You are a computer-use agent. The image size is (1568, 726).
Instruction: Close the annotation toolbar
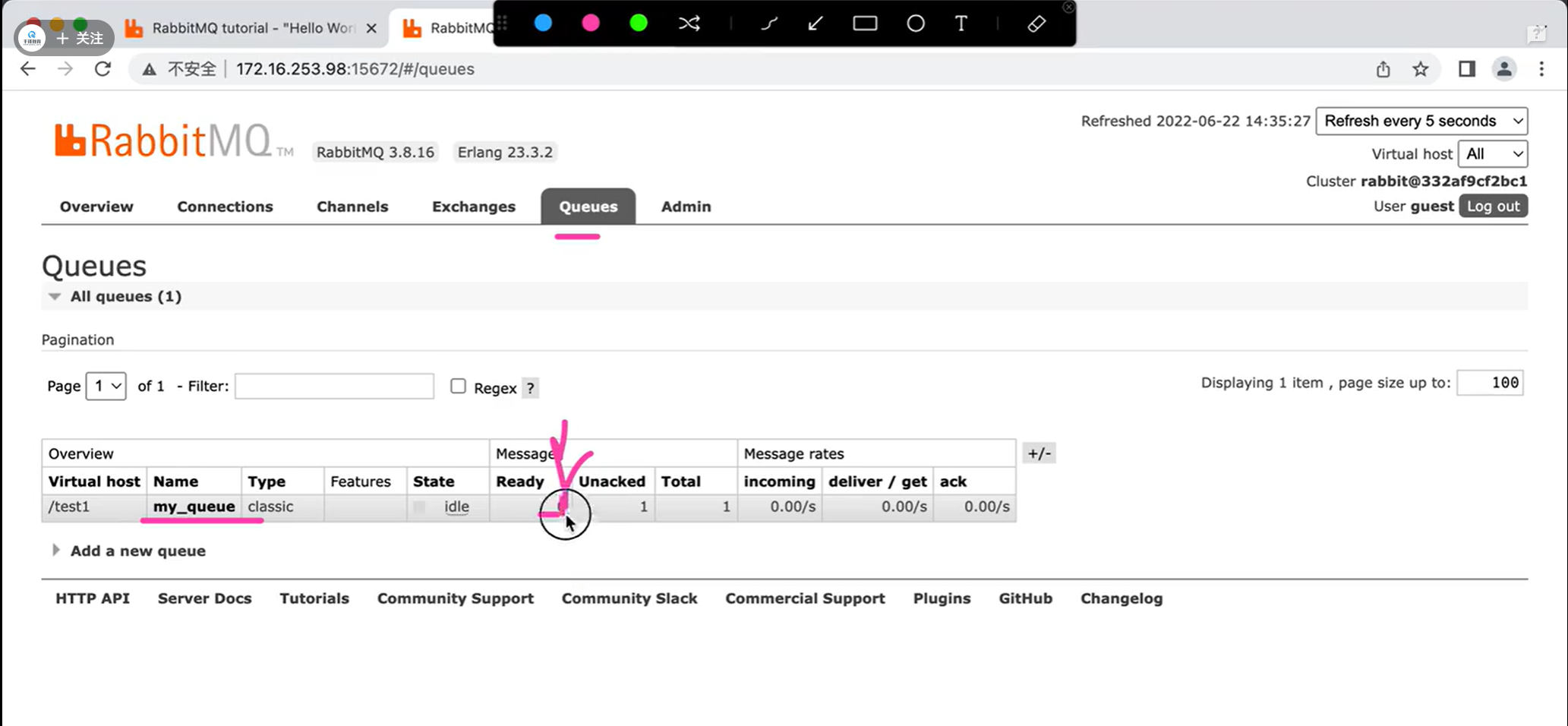1068,7
